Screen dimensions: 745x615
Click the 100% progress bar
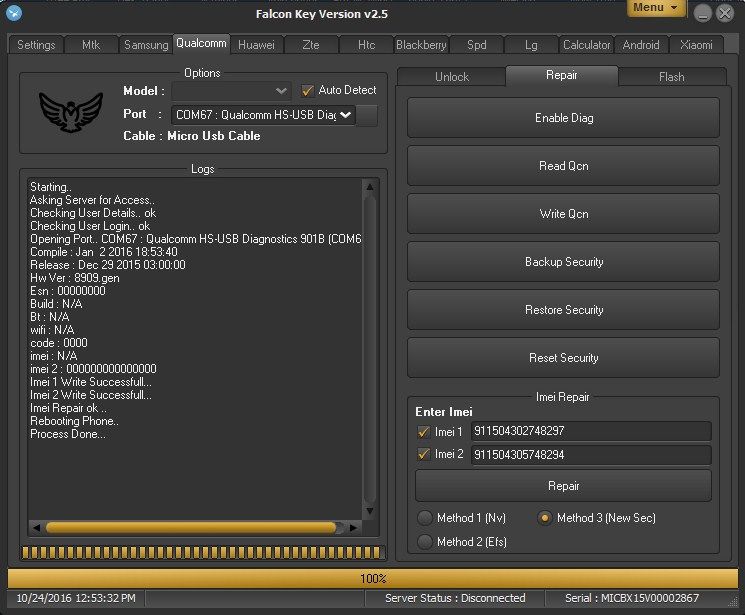(x=373, y=578)
